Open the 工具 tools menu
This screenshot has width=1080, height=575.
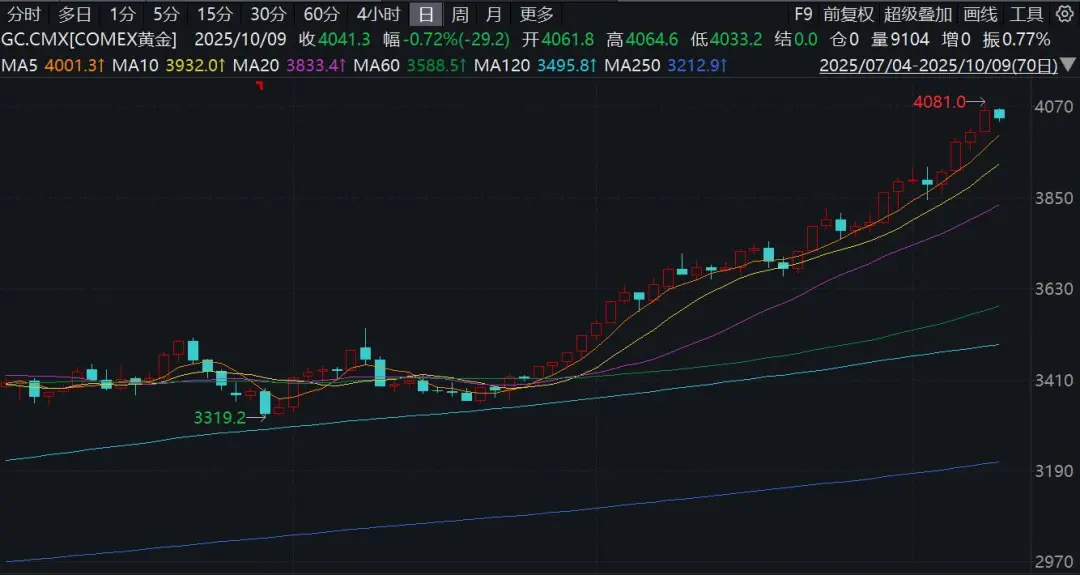1026,14
